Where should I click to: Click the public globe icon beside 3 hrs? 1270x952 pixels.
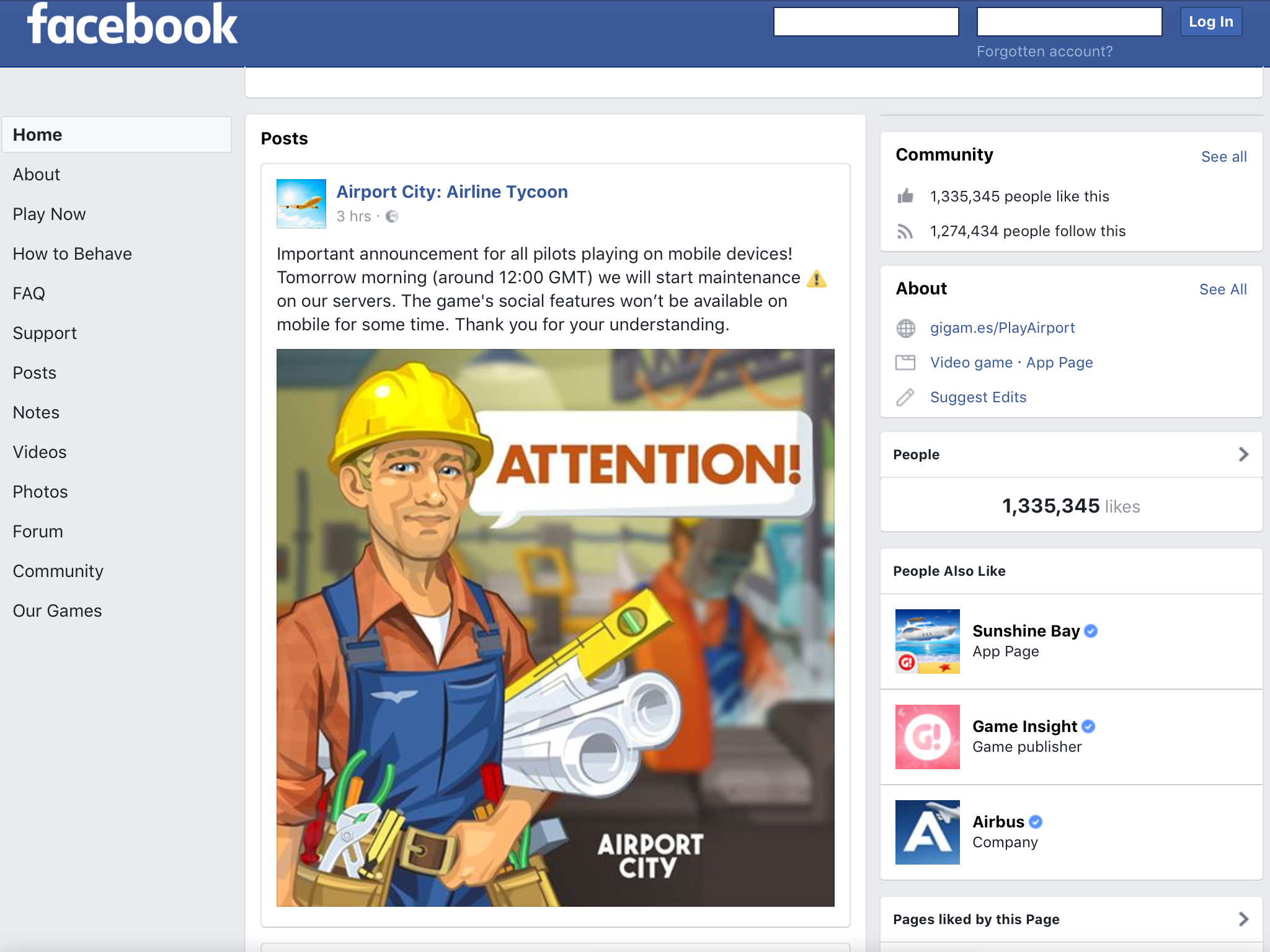pyautogui.click(x=392, y=216)
